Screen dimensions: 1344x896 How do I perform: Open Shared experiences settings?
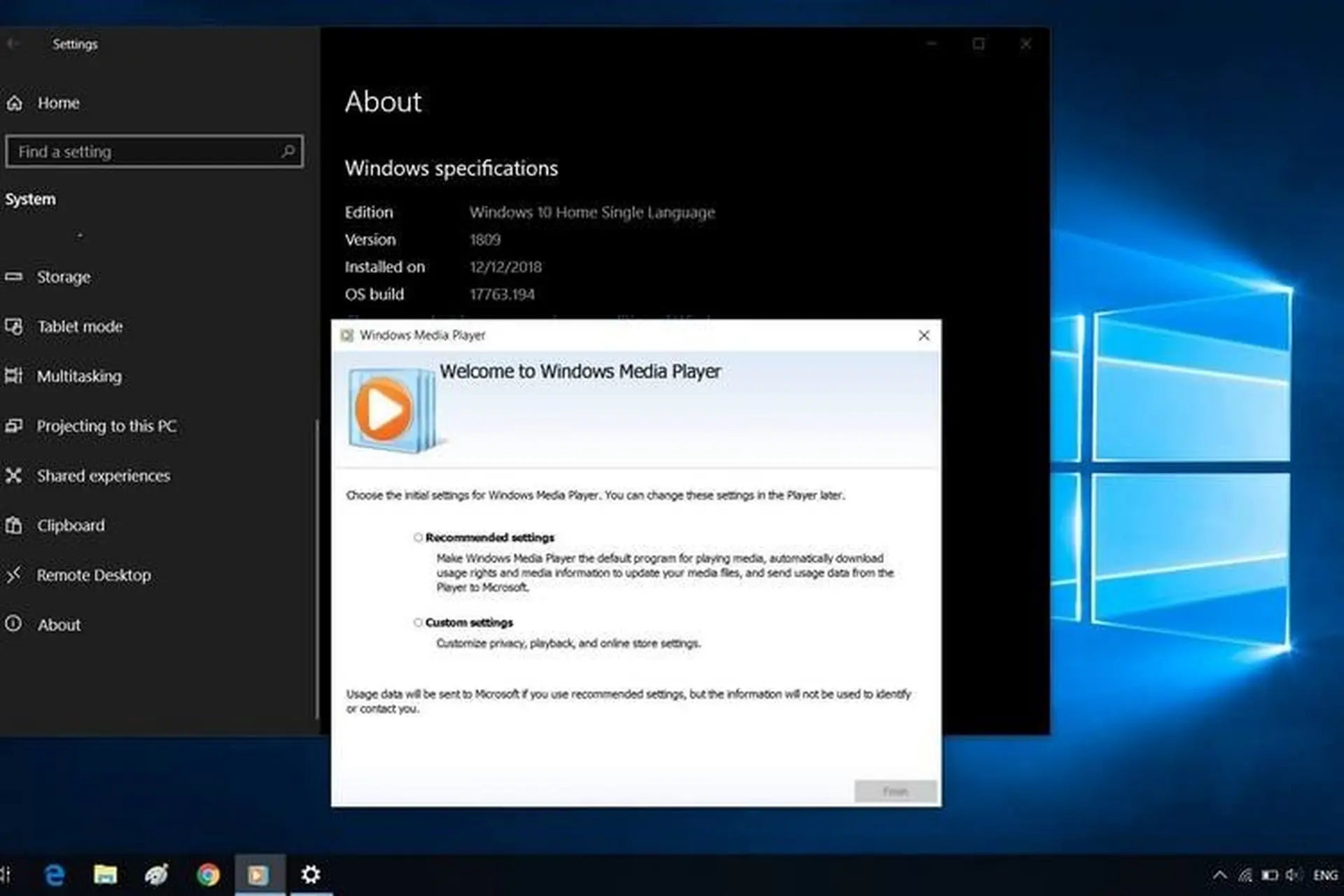pos(103,476)
